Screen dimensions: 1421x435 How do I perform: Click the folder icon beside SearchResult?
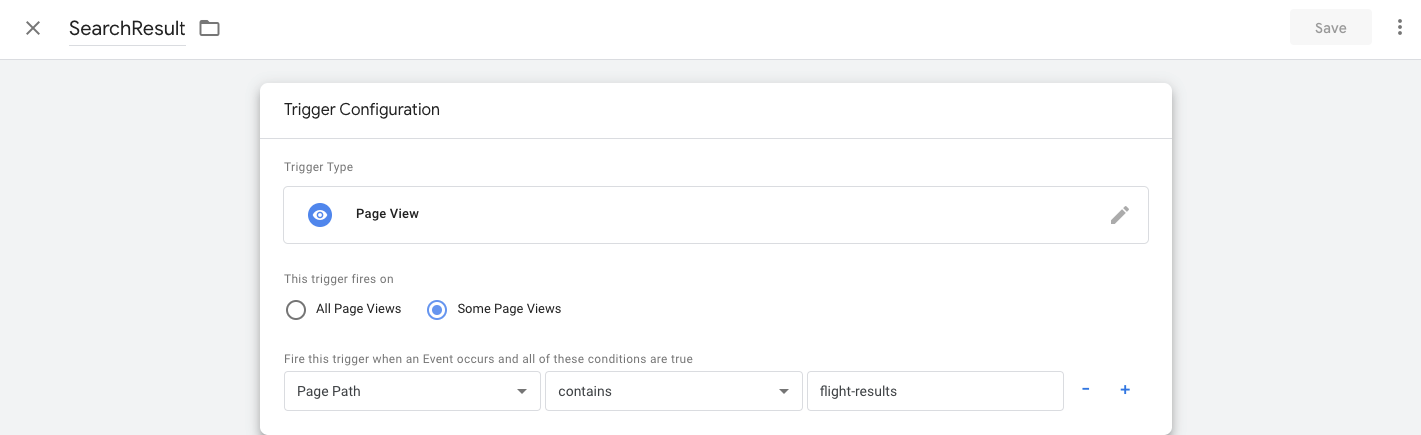[209, 28]
